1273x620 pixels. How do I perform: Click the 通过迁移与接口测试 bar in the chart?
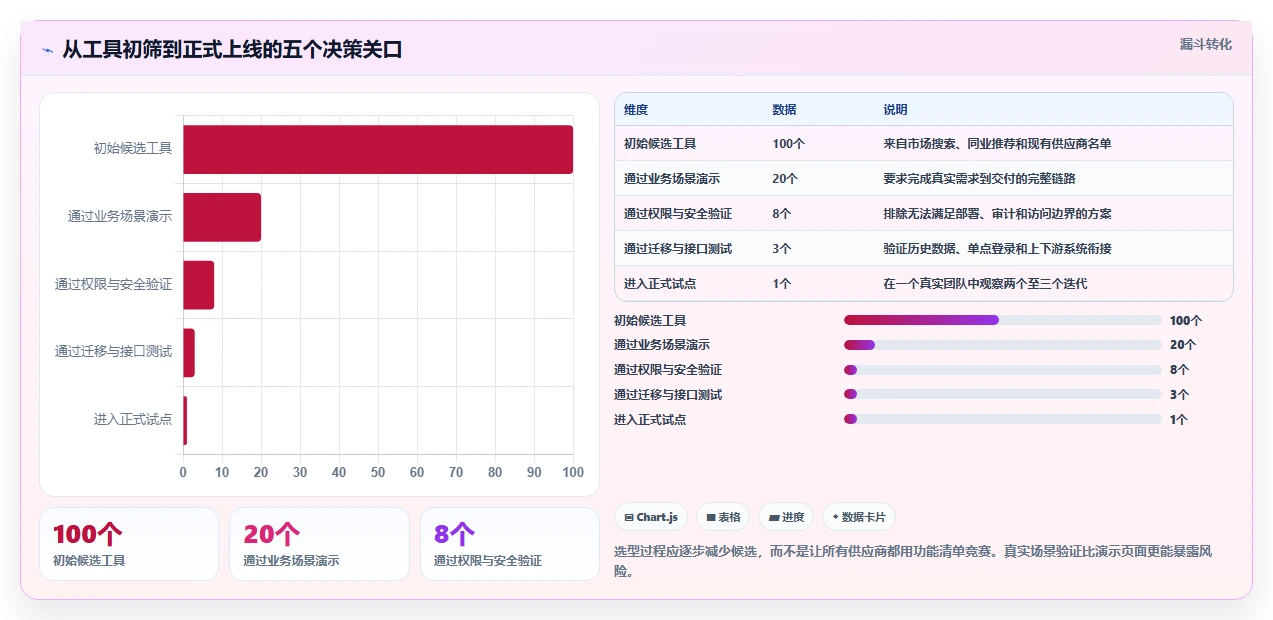[x=189, y=352]
